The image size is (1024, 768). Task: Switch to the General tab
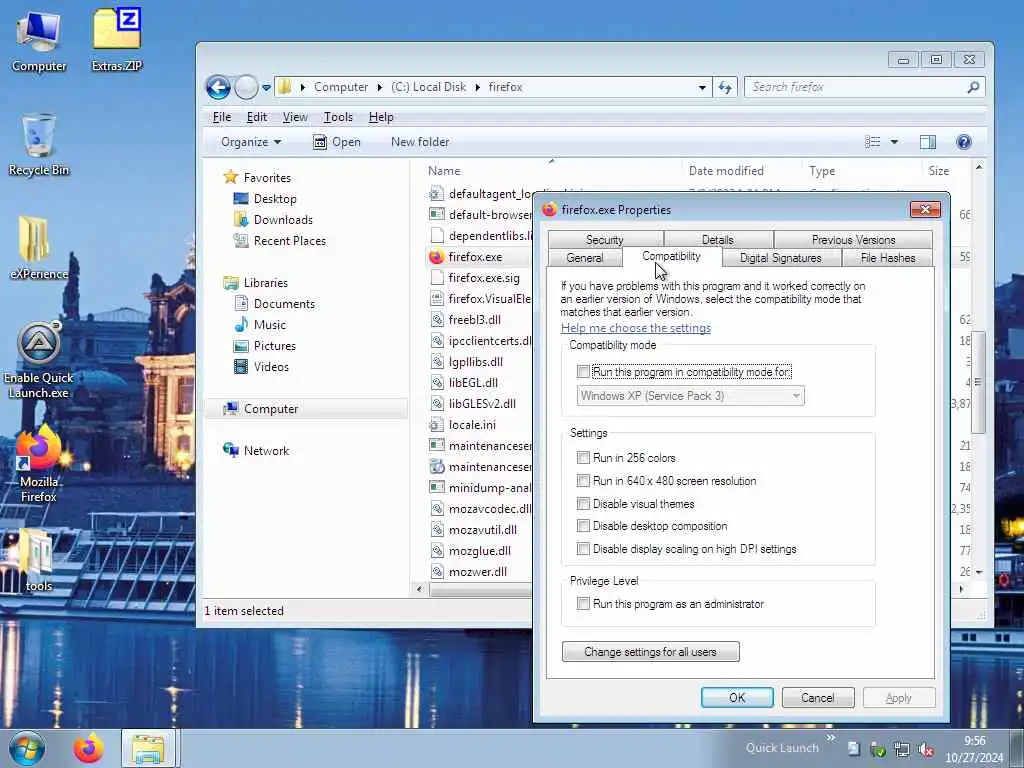pos(584,258)
